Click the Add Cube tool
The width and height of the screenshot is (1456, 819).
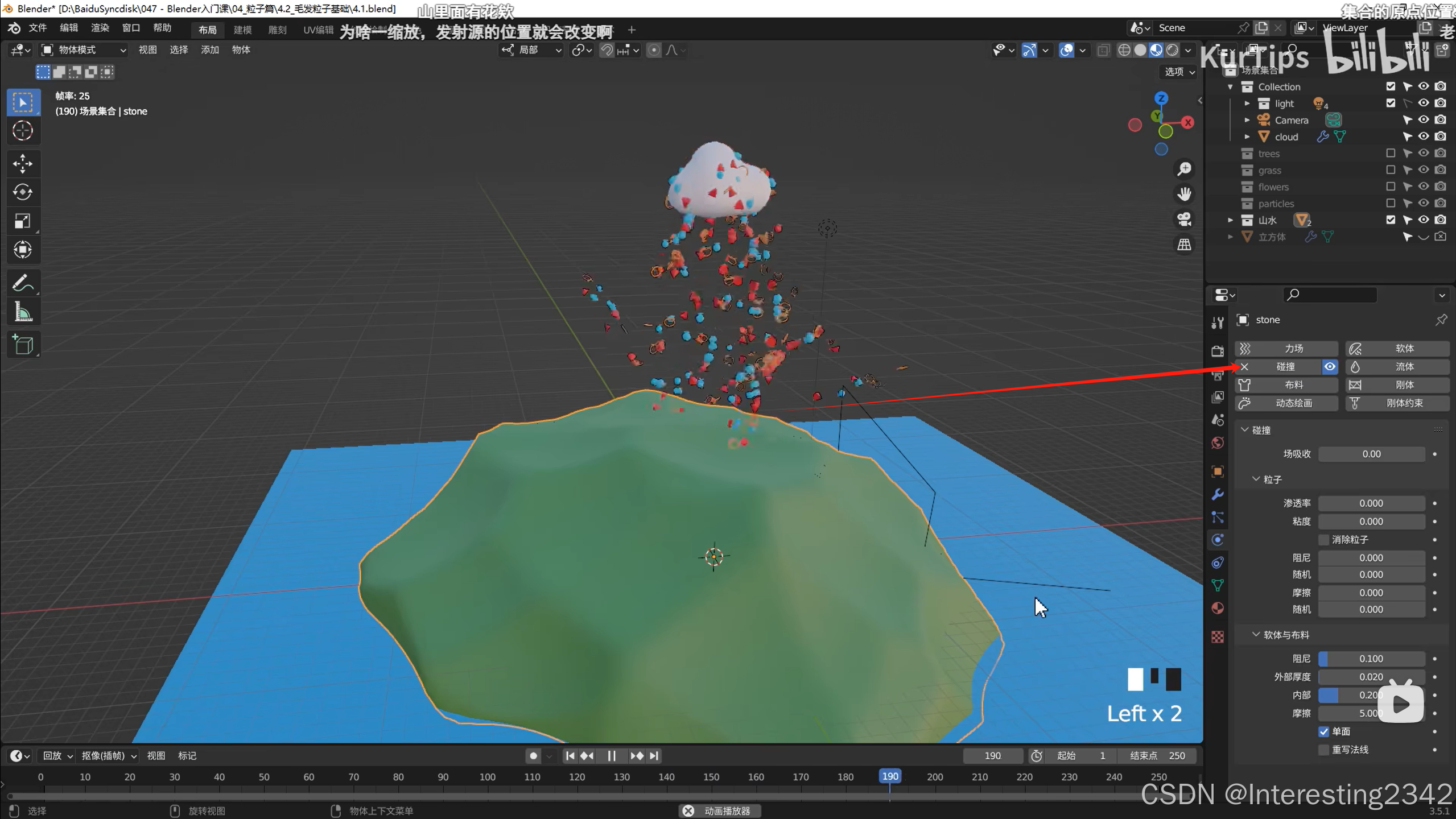[x=23, y=345]
